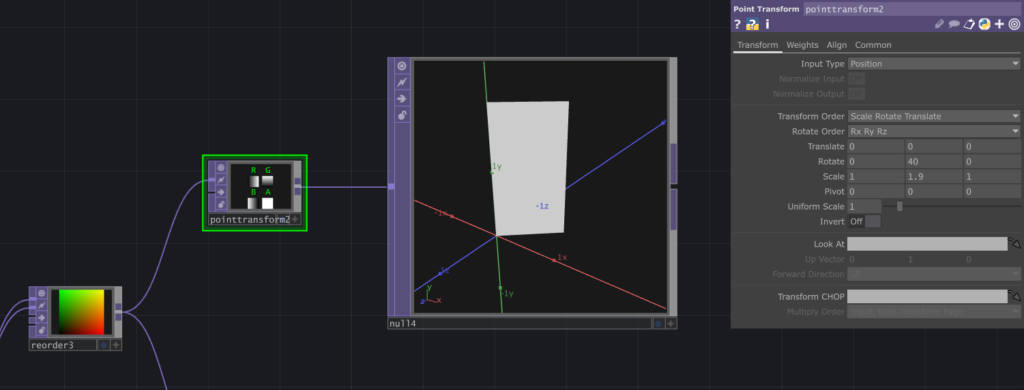
Task: Switch to the Common tab
Action: pyautogui.click(x=872, y=45)
